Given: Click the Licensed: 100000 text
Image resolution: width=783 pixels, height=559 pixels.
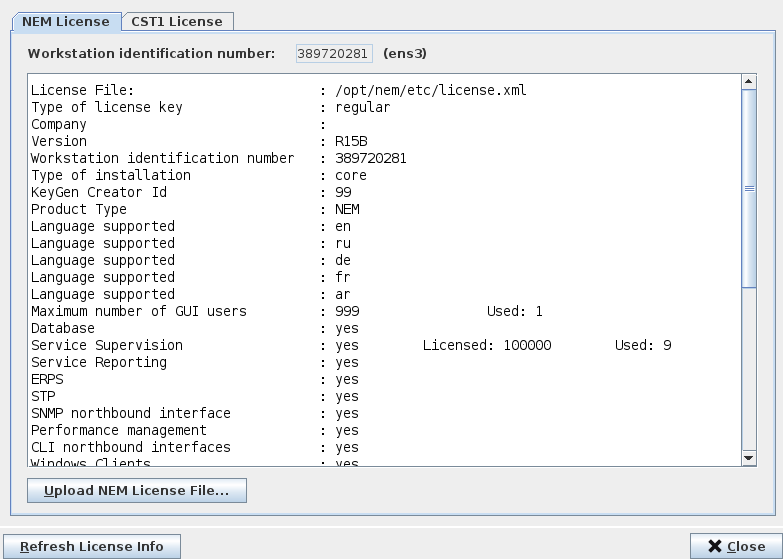Looking at the screenshot, I should [486, 345].
